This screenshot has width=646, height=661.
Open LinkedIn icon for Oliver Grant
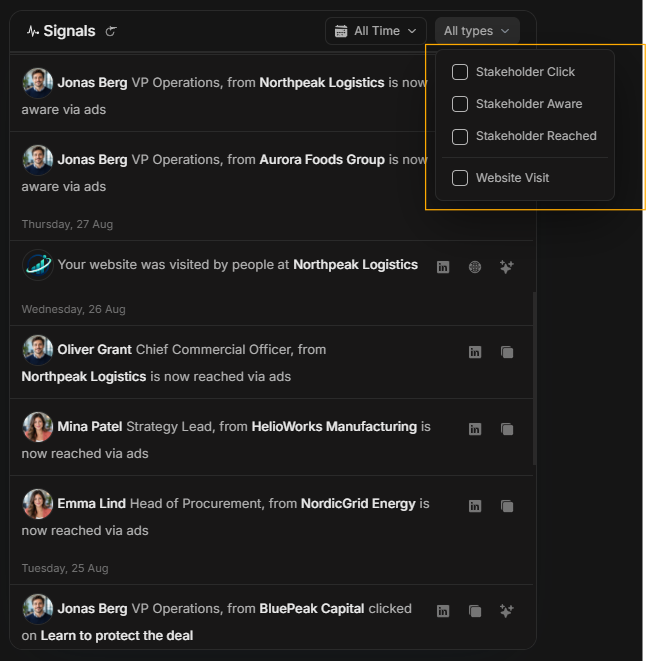(x=475, y=352)
